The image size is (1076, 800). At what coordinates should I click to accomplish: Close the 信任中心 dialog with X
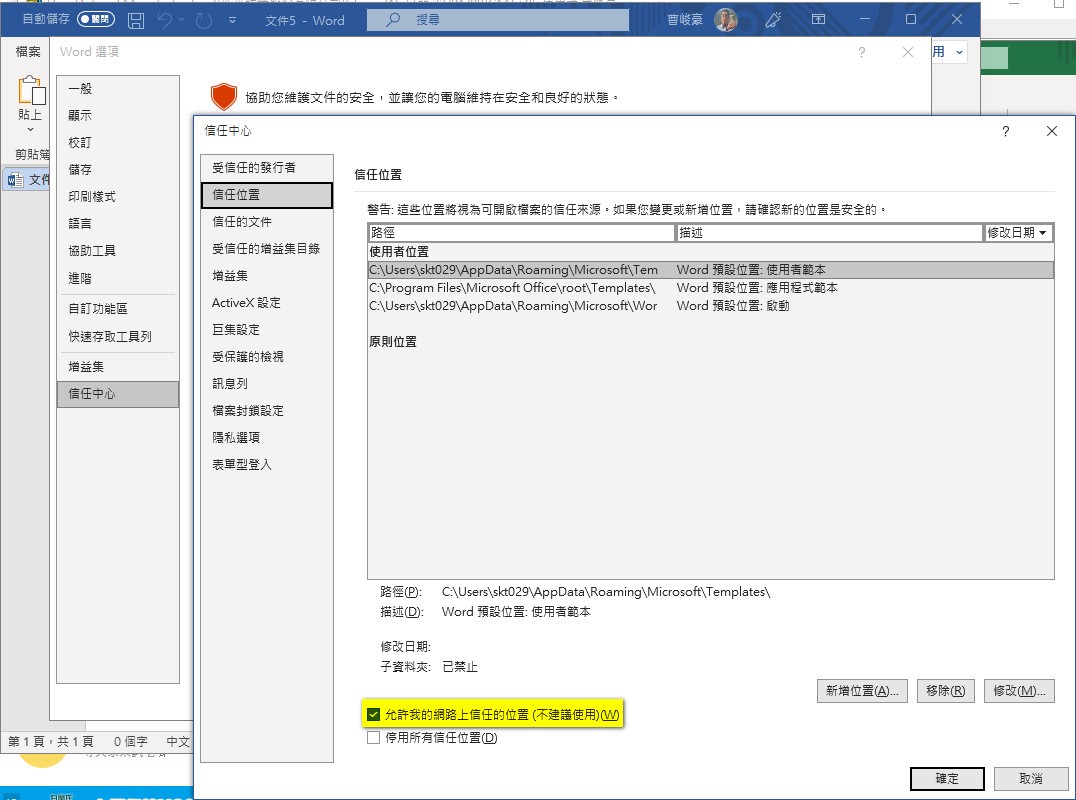[1051, 131]
